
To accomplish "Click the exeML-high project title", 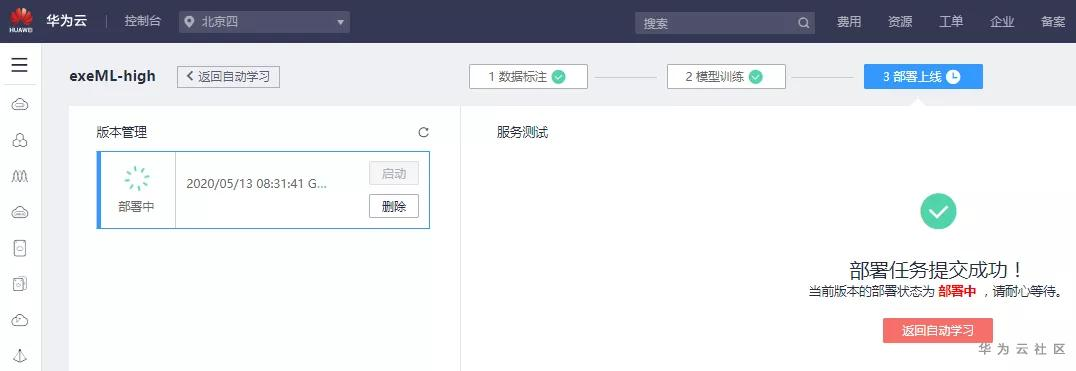I will (113, 77).
